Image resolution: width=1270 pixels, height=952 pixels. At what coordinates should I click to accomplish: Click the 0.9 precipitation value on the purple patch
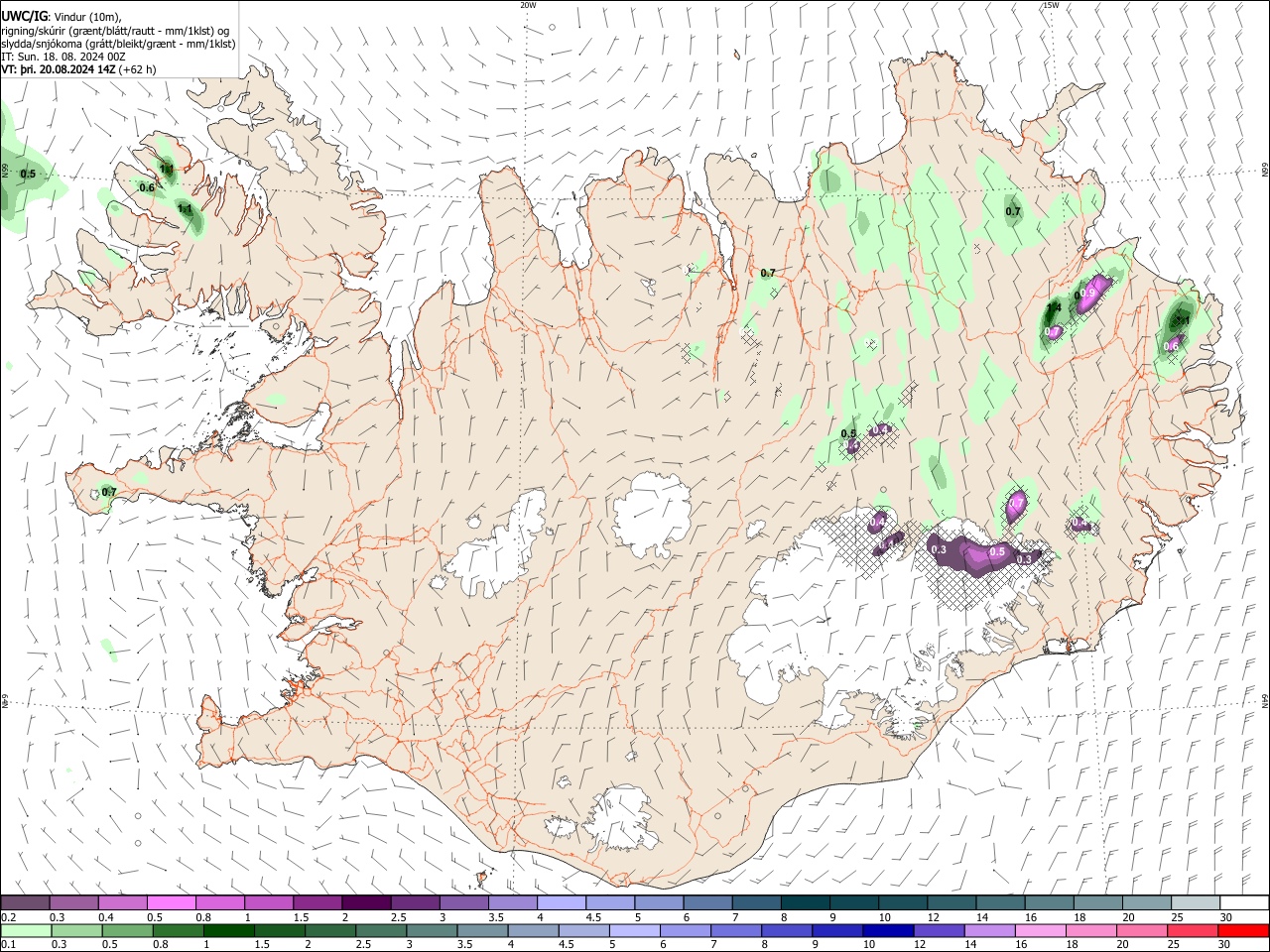pos(1087,294)
